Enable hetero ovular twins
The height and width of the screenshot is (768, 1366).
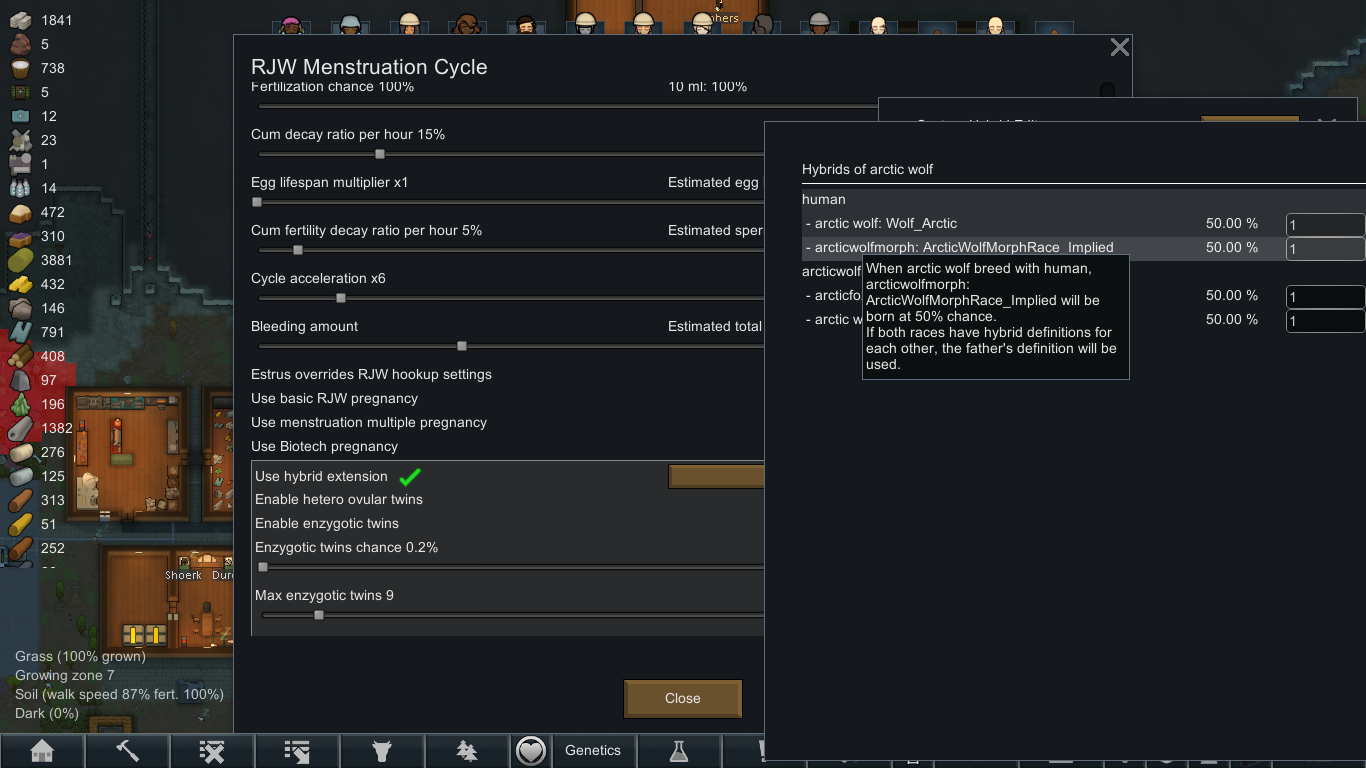tap(339, 499)
